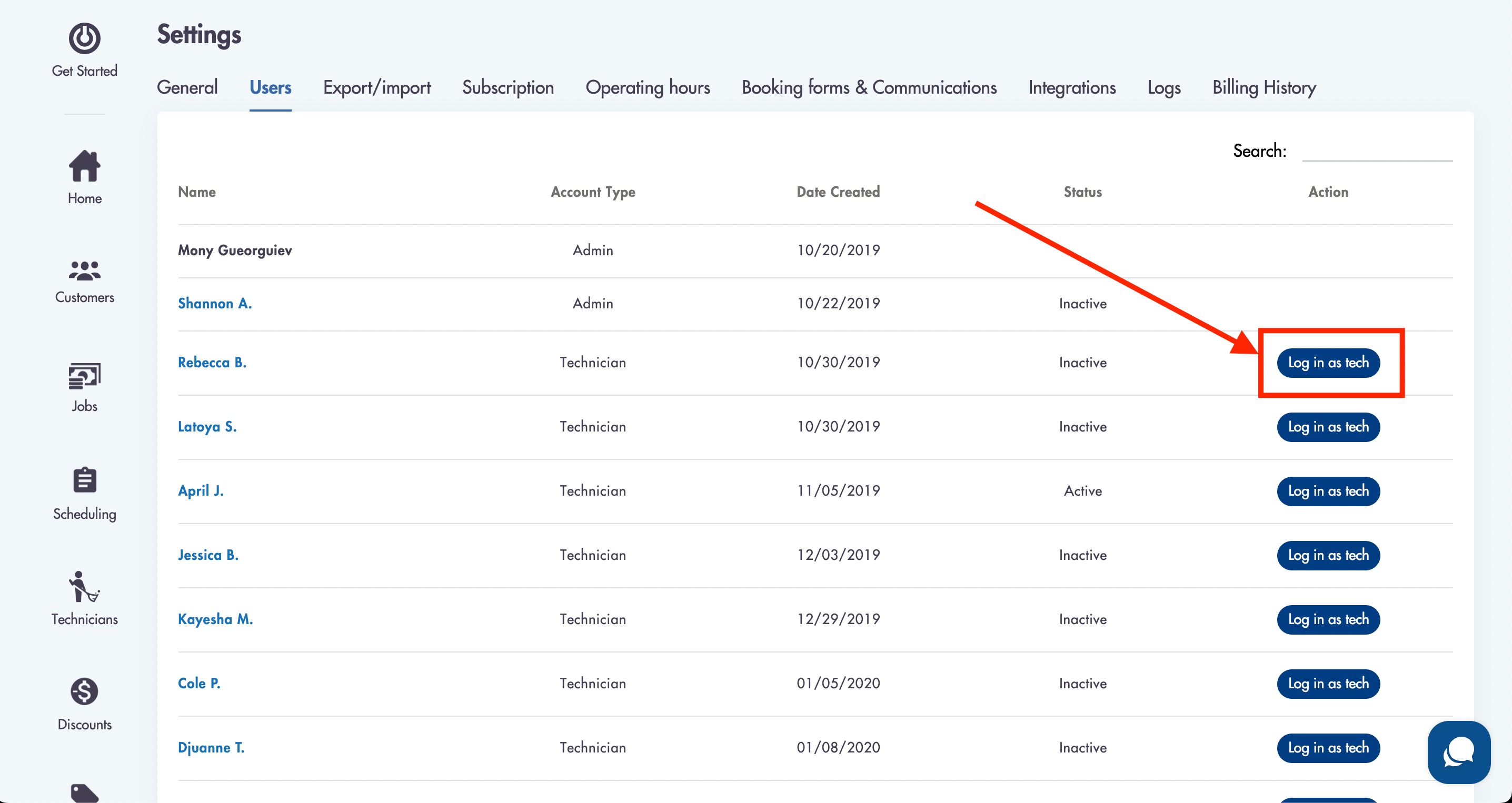This screenshot has height=803, width=1512.
Task: Open the Subscription tab
Action: (x=508, y=87)
